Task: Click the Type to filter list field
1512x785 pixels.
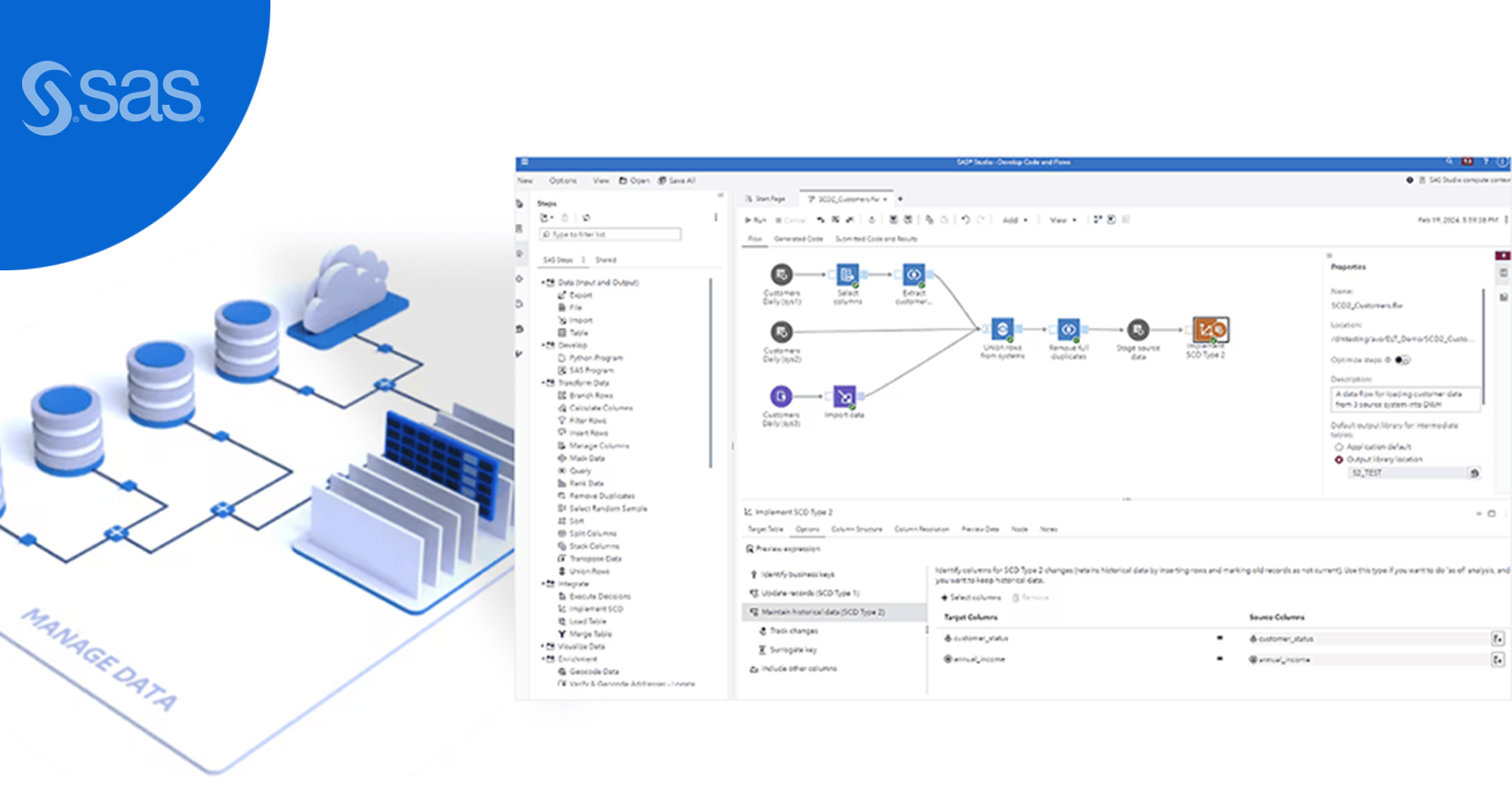Action: coord(611,234)
